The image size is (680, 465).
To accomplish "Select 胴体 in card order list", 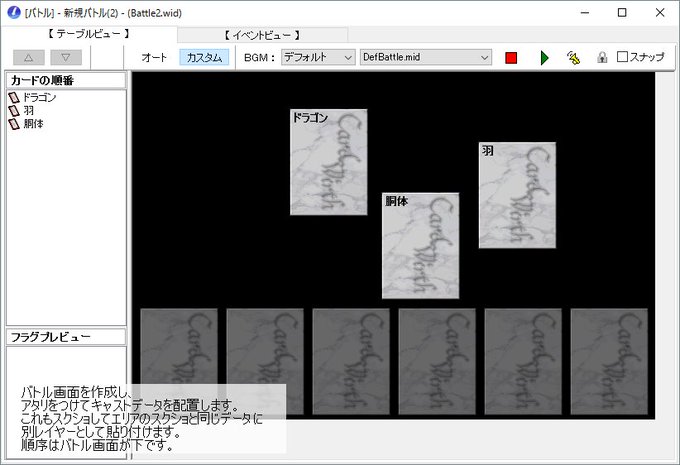I will pyautogui.click(x=33, y=124).
